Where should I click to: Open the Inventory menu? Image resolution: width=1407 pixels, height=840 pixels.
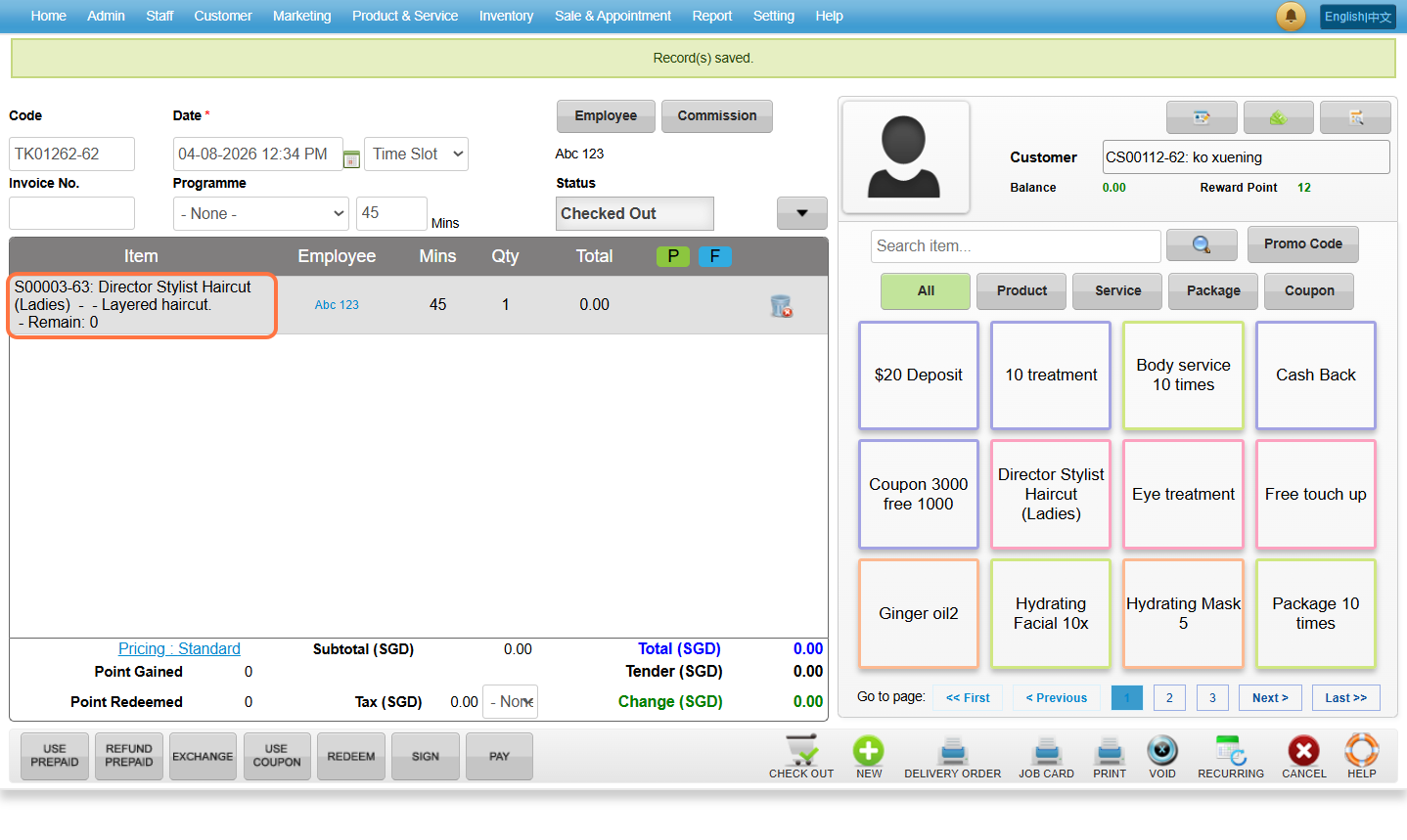pyautogui.click(x=506, y=16)
